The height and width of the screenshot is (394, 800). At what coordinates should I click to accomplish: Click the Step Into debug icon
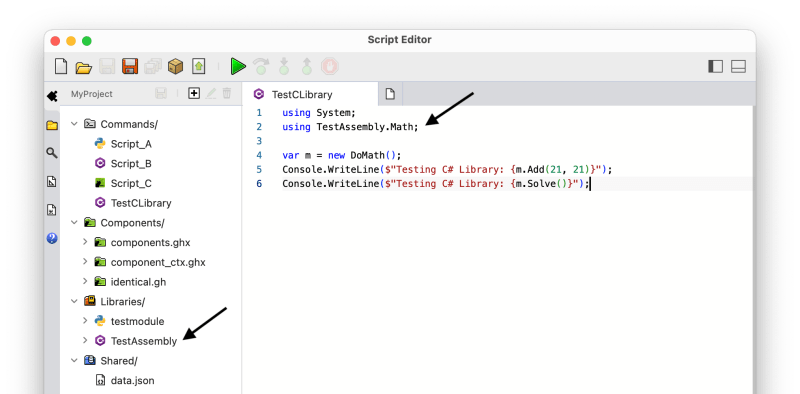[284, 66]
